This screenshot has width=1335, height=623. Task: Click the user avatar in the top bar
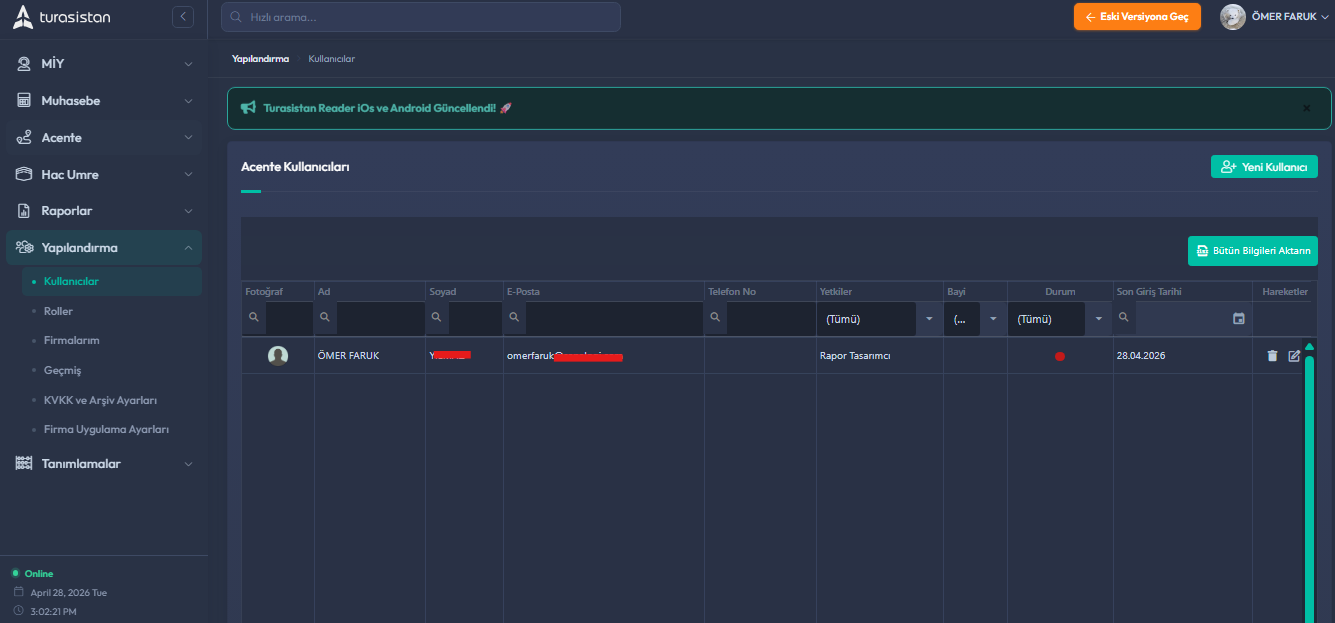1233,17
